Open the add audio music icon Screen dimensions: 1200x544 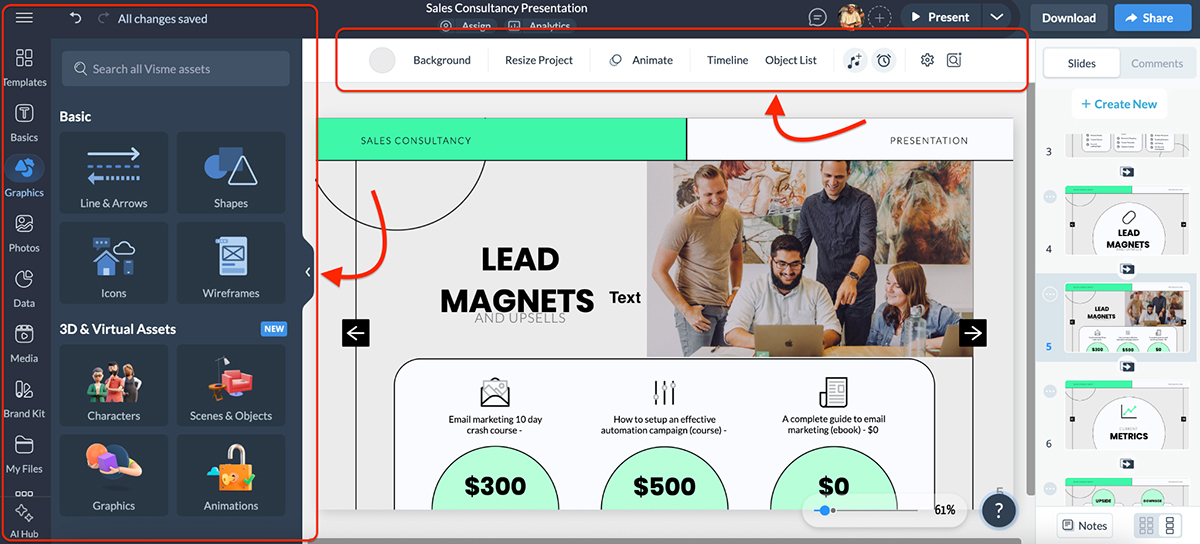tap(853, 60)
